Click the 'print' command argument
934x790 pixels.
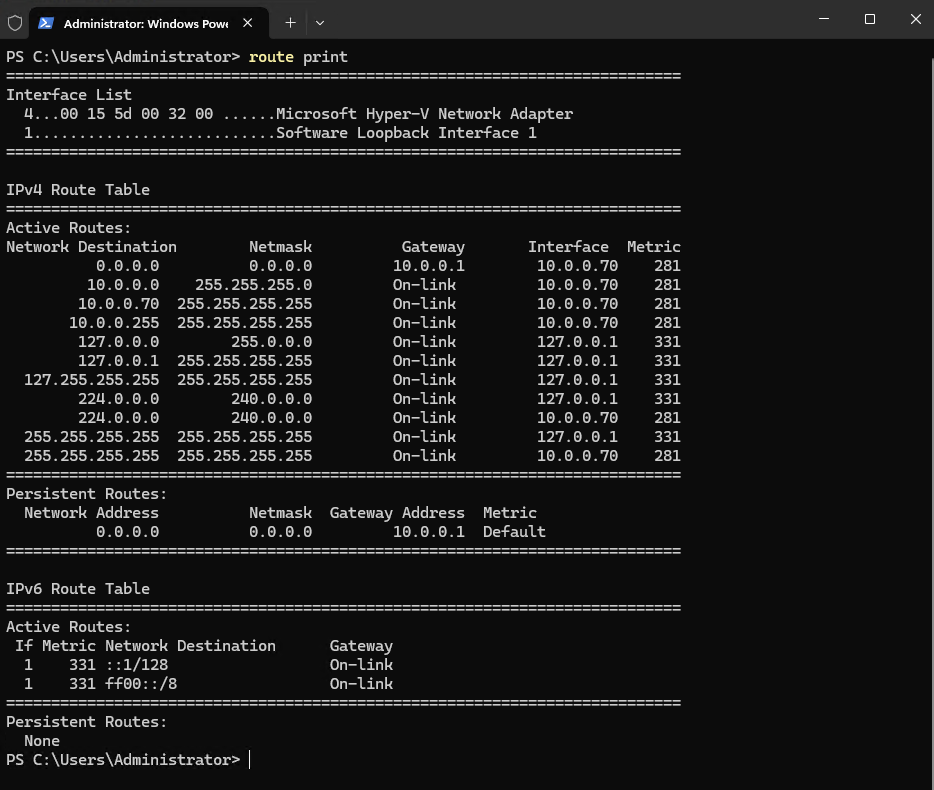[x=325, y=57]
